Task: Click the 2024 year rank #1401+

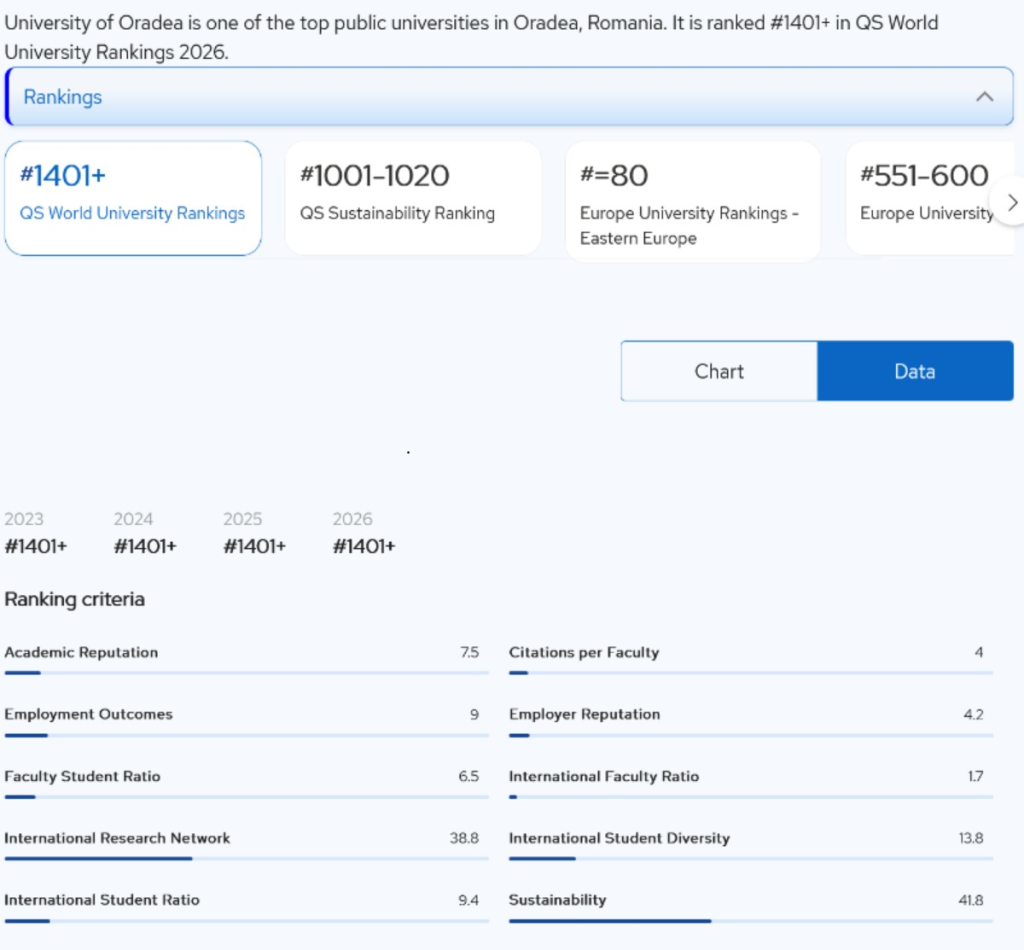Action: point(145,546)
